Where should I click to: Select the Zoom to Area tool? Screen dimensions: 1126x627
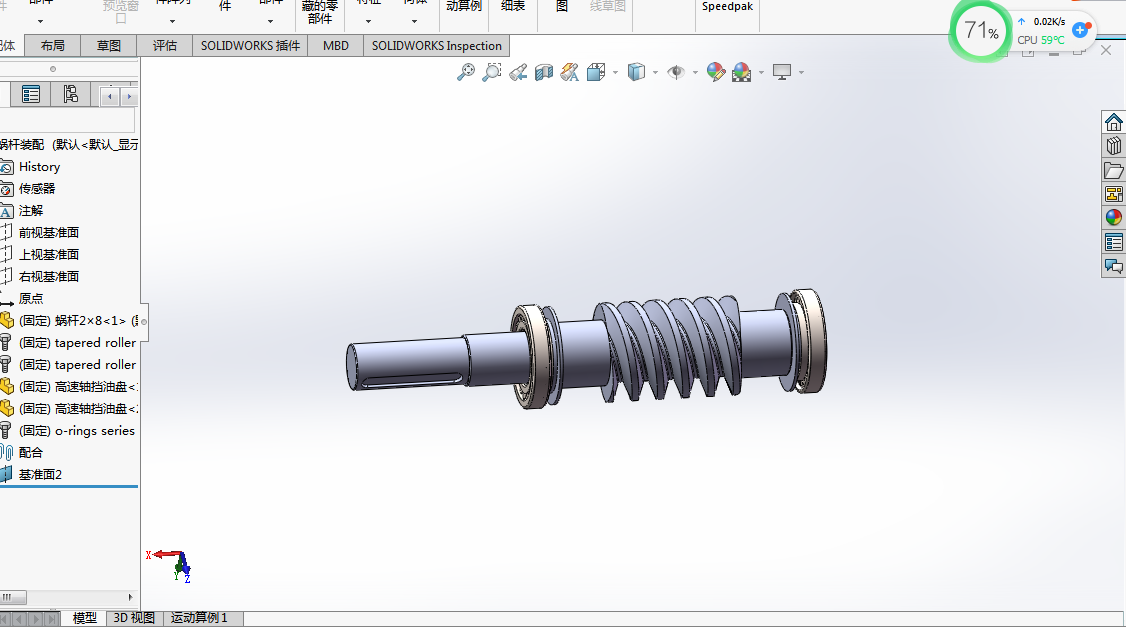coord(492,72)
